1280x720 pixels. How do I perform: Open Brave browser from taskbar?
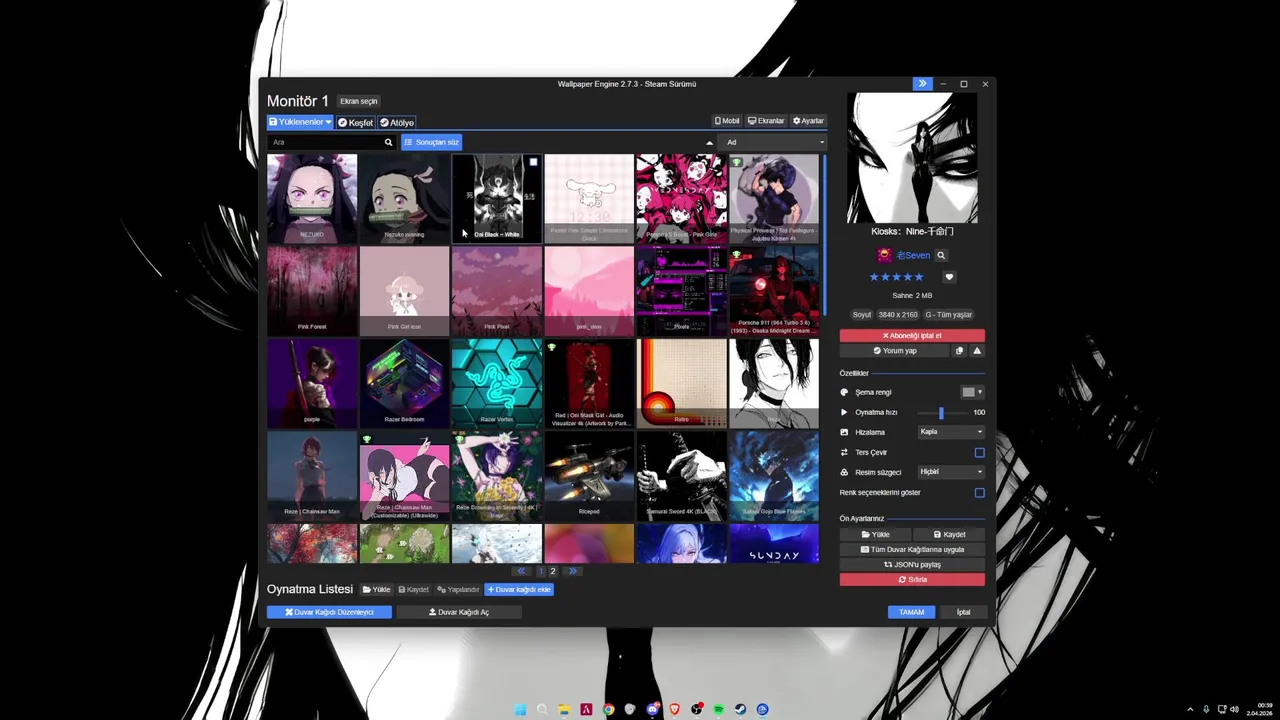(x=674, y=709)
